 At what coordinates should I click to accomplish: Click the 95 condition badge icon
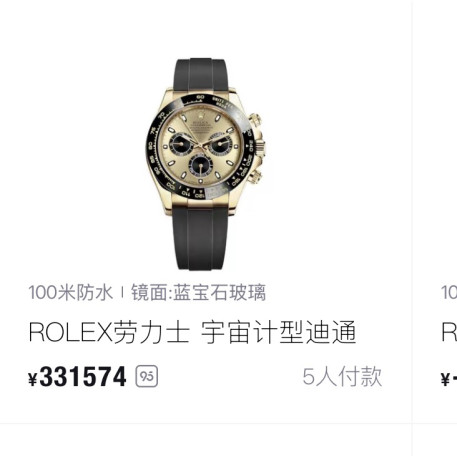[x=147, y=377]
